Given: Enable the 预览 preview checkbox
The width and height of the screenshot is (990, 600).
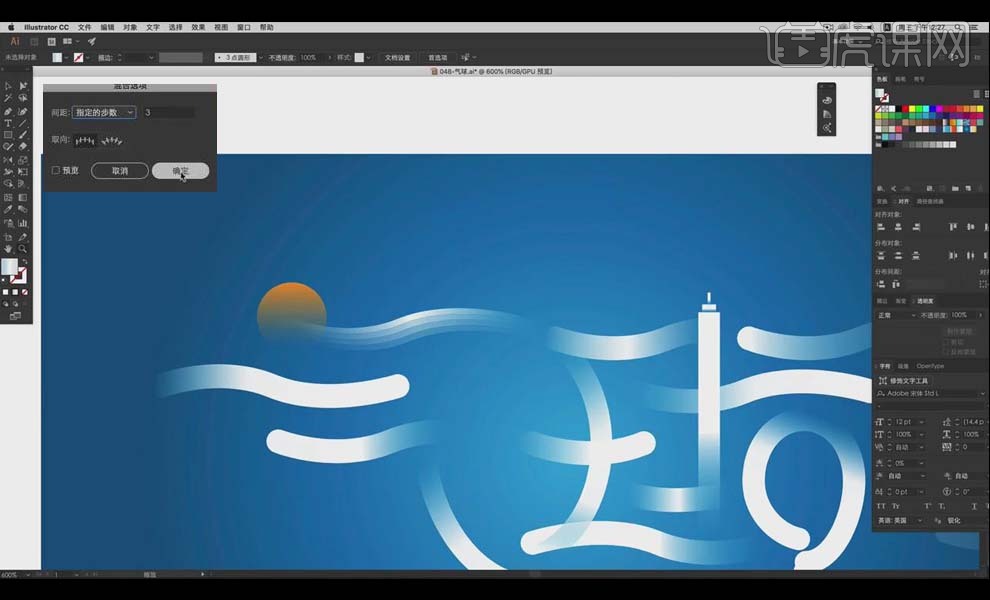Looking at the screenshot, I should point(56,171).
